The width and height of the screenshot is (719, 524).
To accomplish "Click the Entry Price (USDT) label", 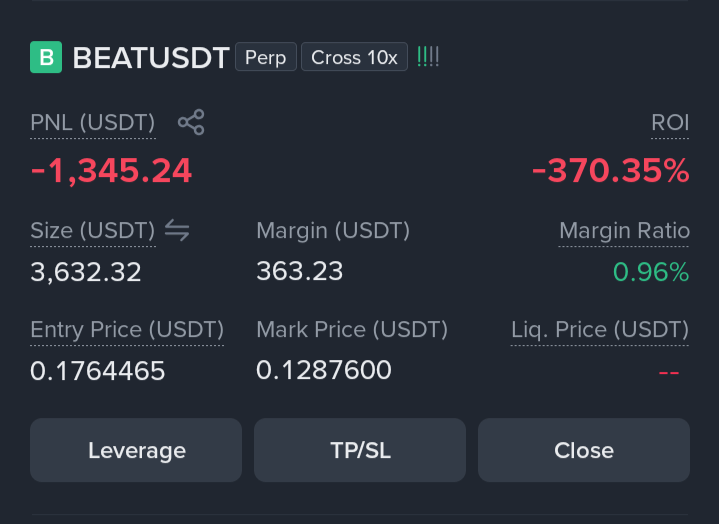I will click(127, 330).
